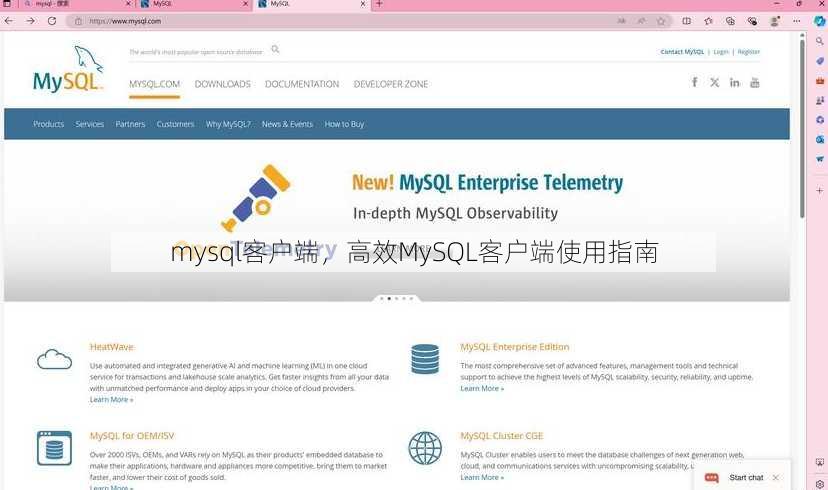The width and height of the screenshot is (828, 490).
Task: Open split screen view
Action: point(686,21)
